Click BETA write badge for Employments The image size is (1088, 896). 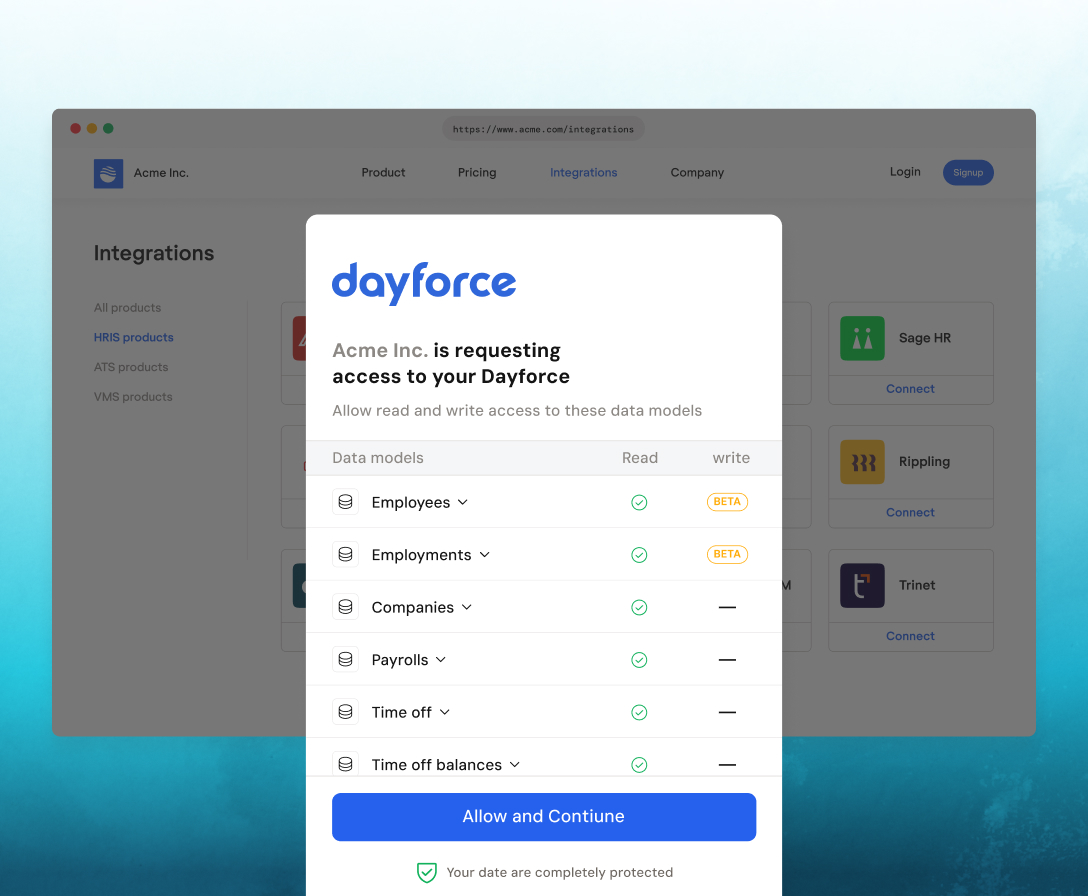click(727, 554)
